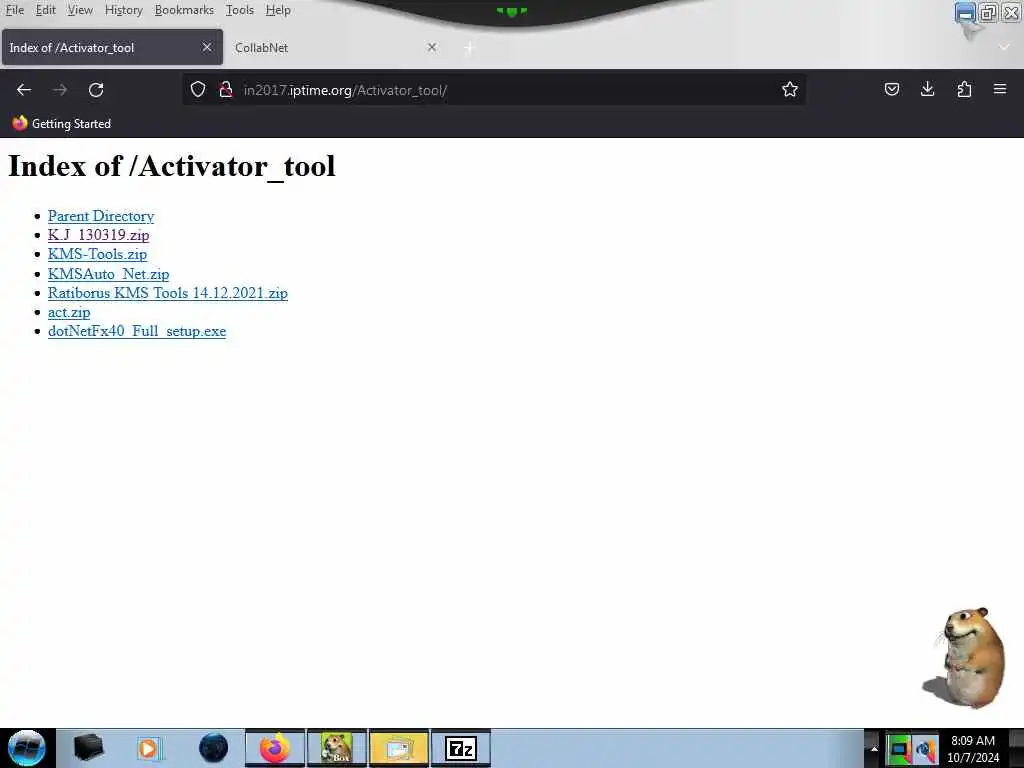Click the Index of /Activator_tool heading
Viewport: 1024px width, 768px height.
pyautogui.click(x=172, y=166)
